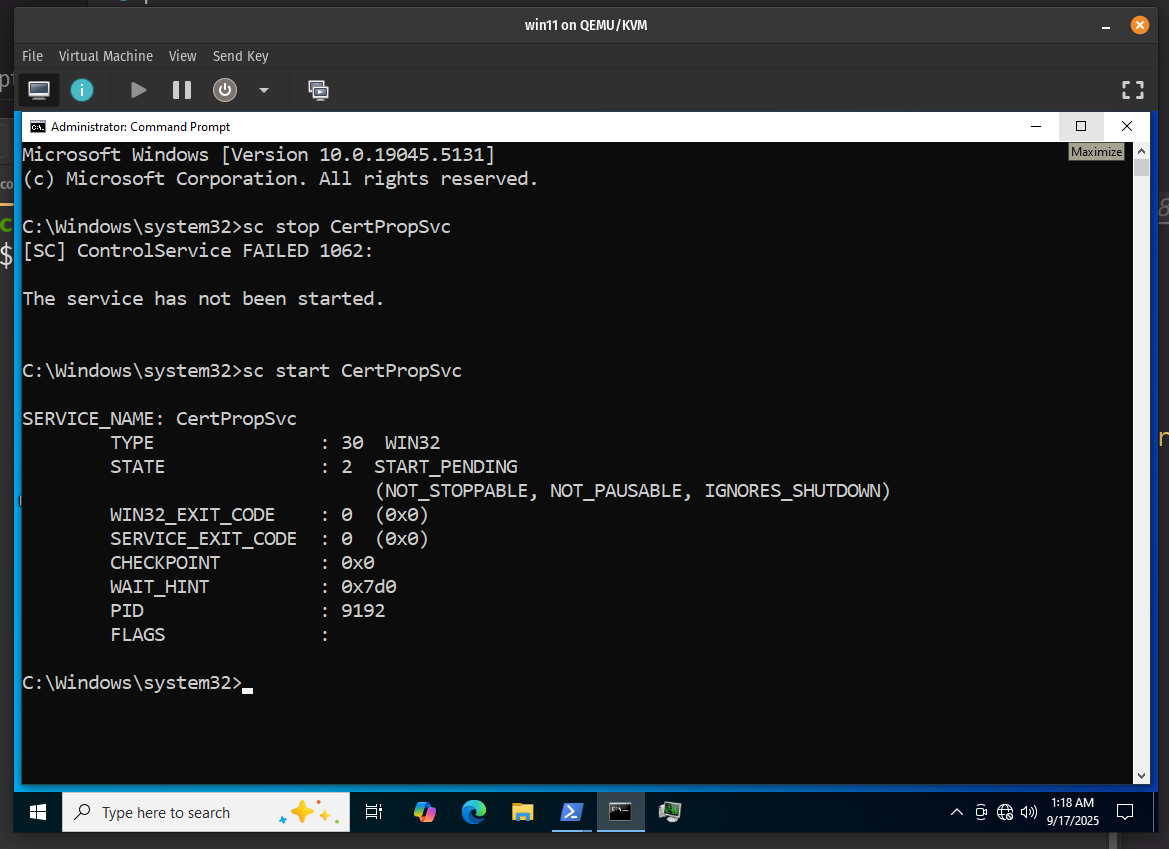
Task: Pause the virtual machine
Action: click(x=182, y=90)
